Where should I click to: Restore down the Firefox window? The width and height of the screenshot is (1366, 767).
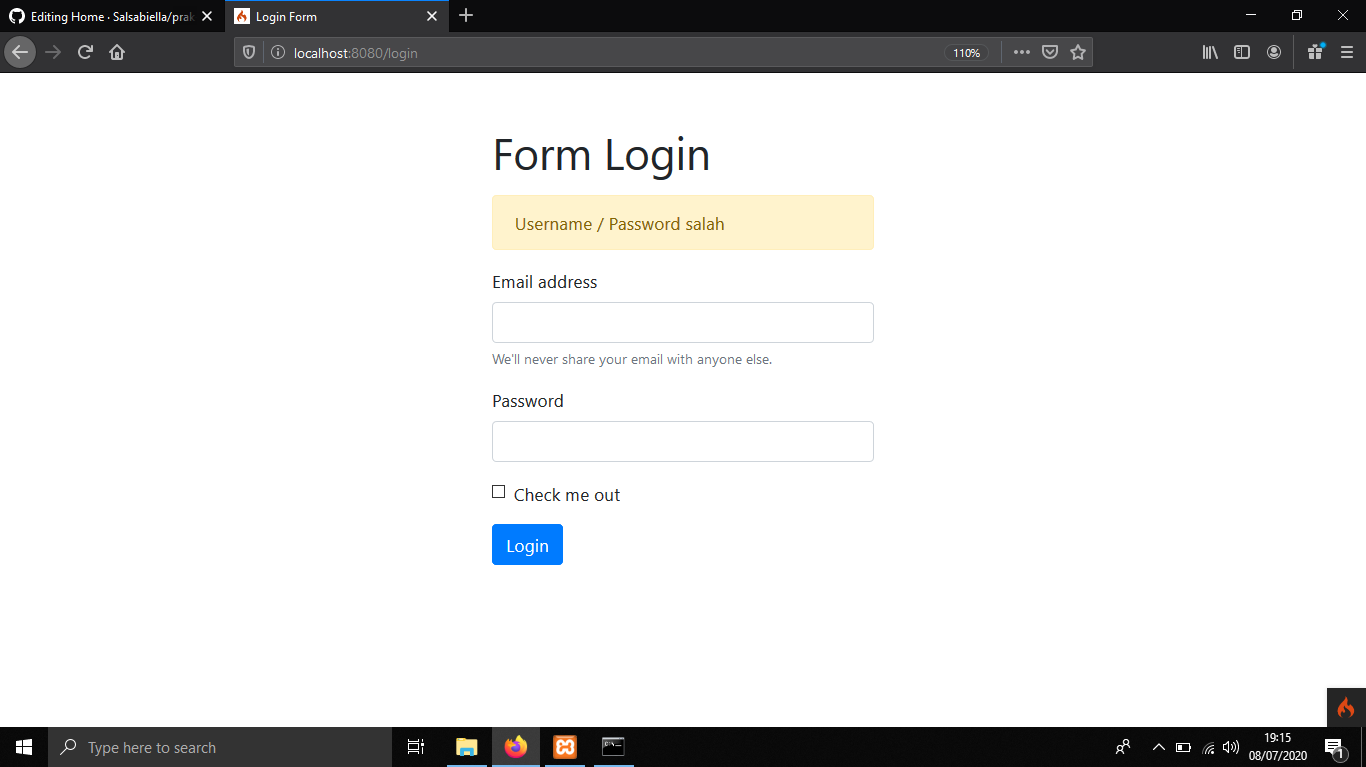point(1297,15)
